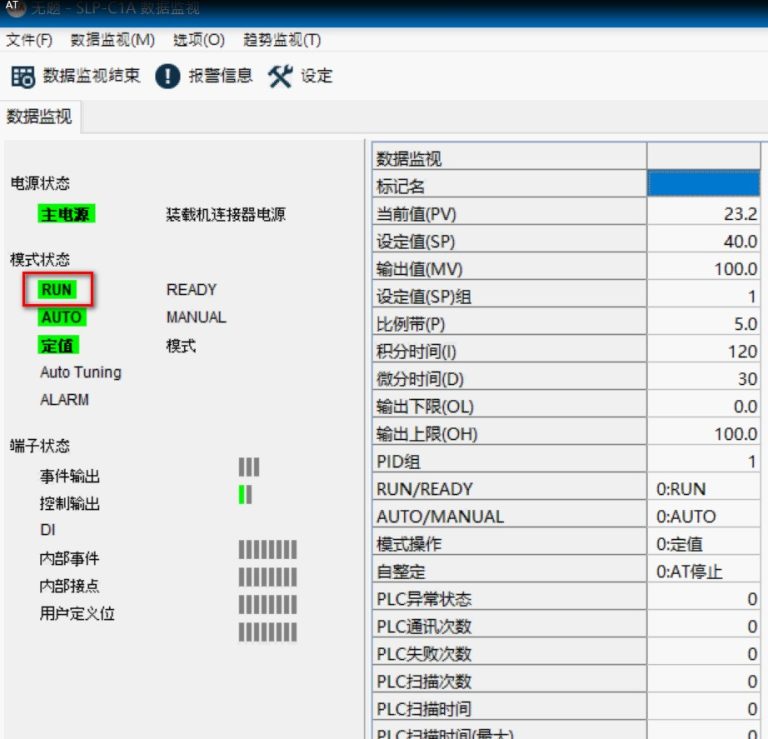The height and width of the screenshot is (739, 768).
Task: Click the READY mode label
Action: click(x=191, y=290)
